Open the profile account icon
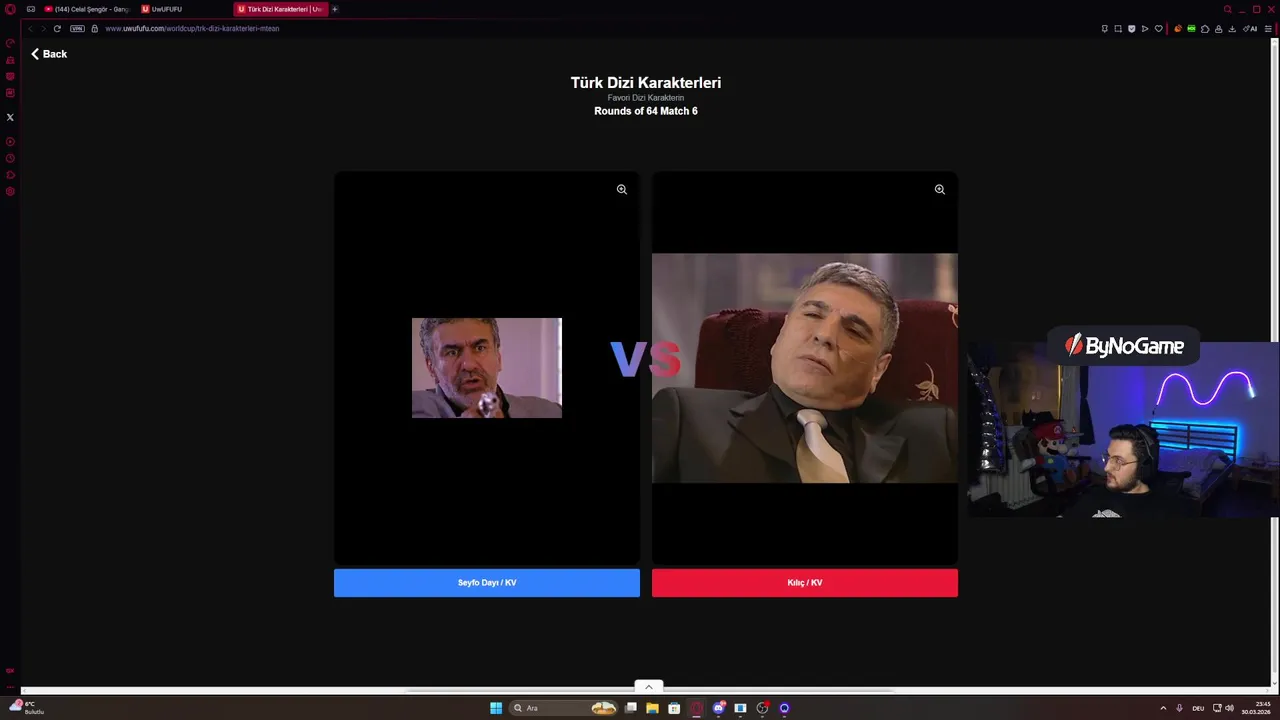Viewport: 1280px width, 720px height. coord(1218,29)
